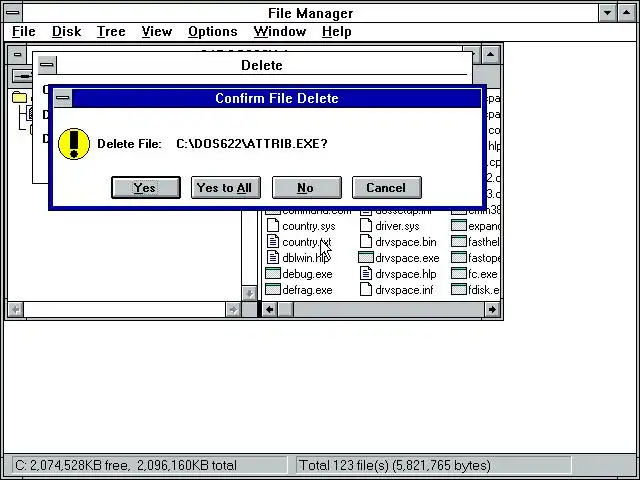Click the fc.exe program icon

click(459, 273)
